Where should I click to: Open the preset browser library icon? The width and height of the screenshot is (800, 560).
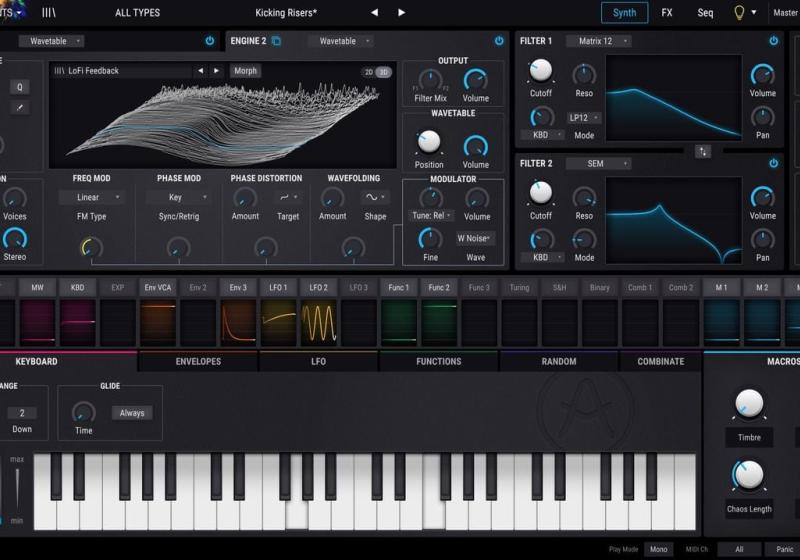[x=49, y=13]
